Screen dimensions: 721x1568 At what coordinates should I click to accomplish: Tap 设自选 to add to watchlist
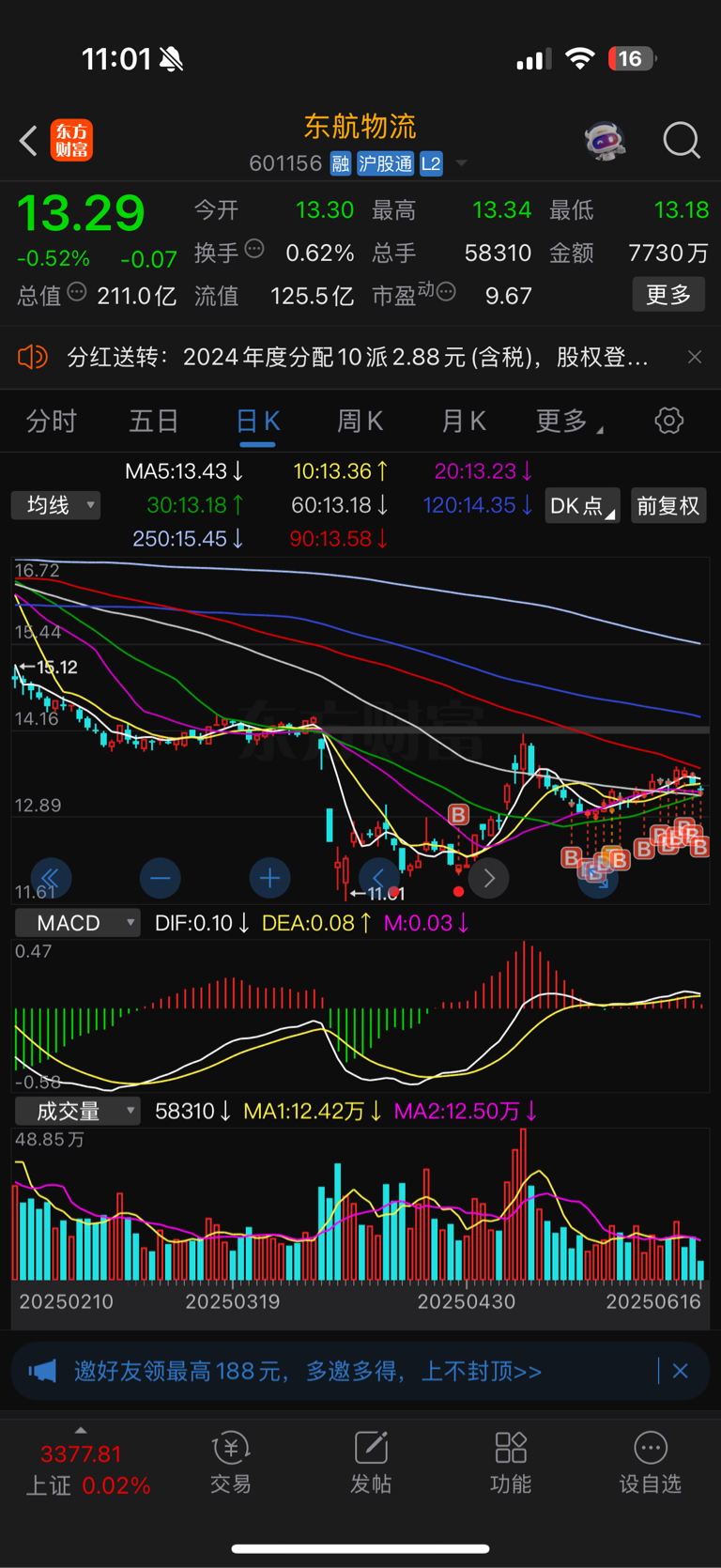651,1462
